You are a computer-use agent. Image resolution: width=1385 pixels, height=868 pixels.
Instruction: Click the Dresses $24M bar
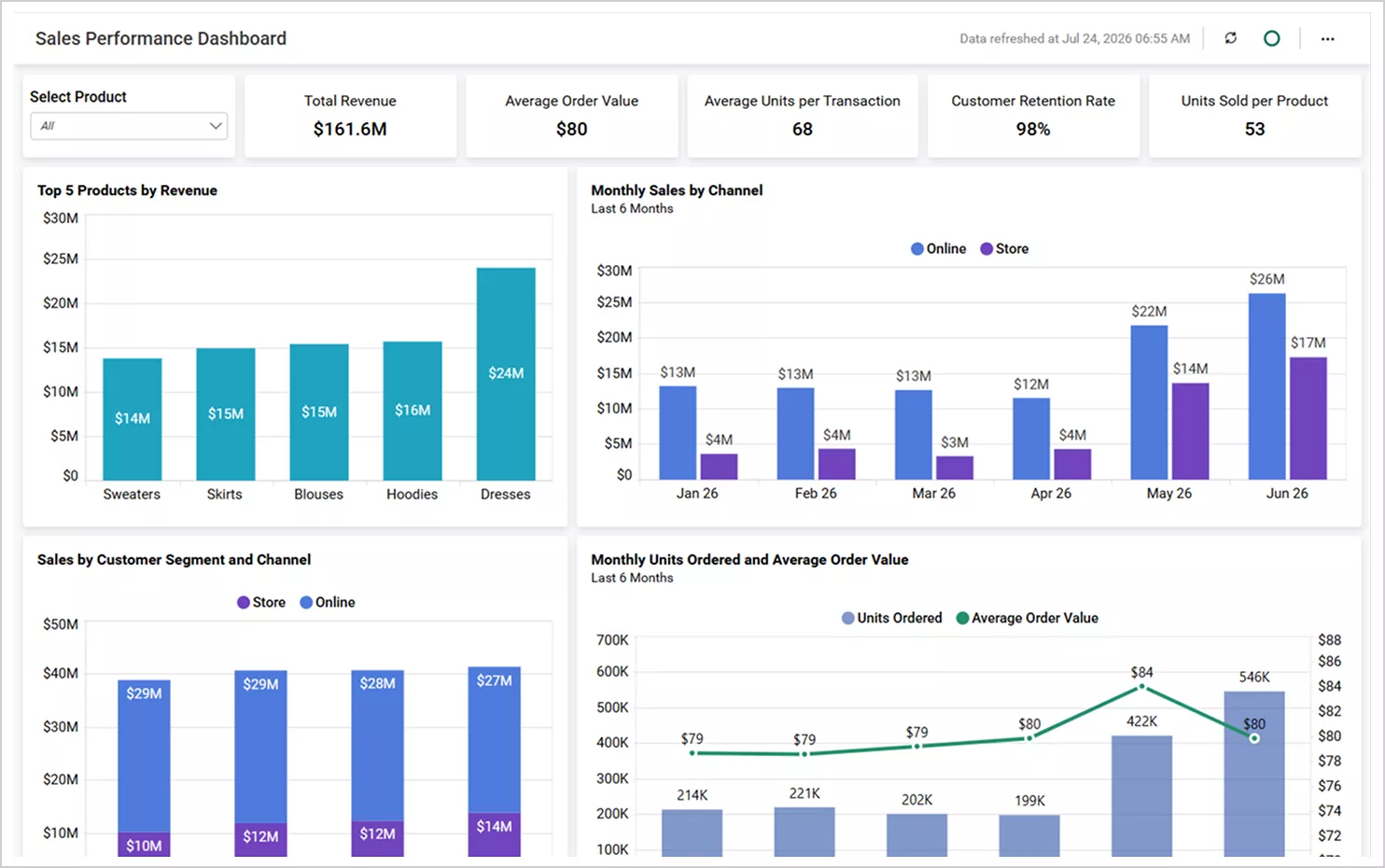[506, 374]
